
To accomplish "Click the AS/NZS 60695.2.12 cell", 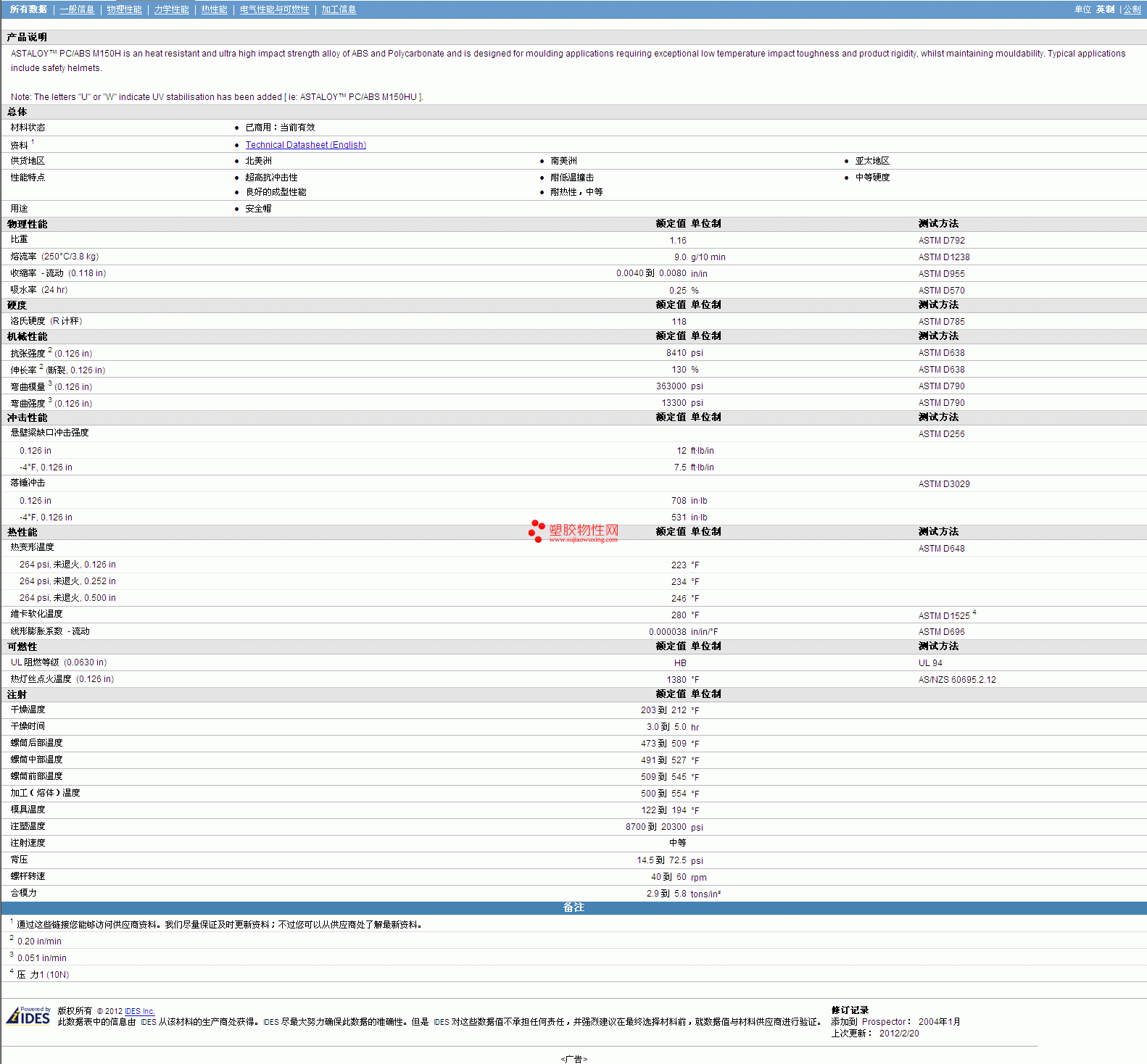I will [957, 680].
